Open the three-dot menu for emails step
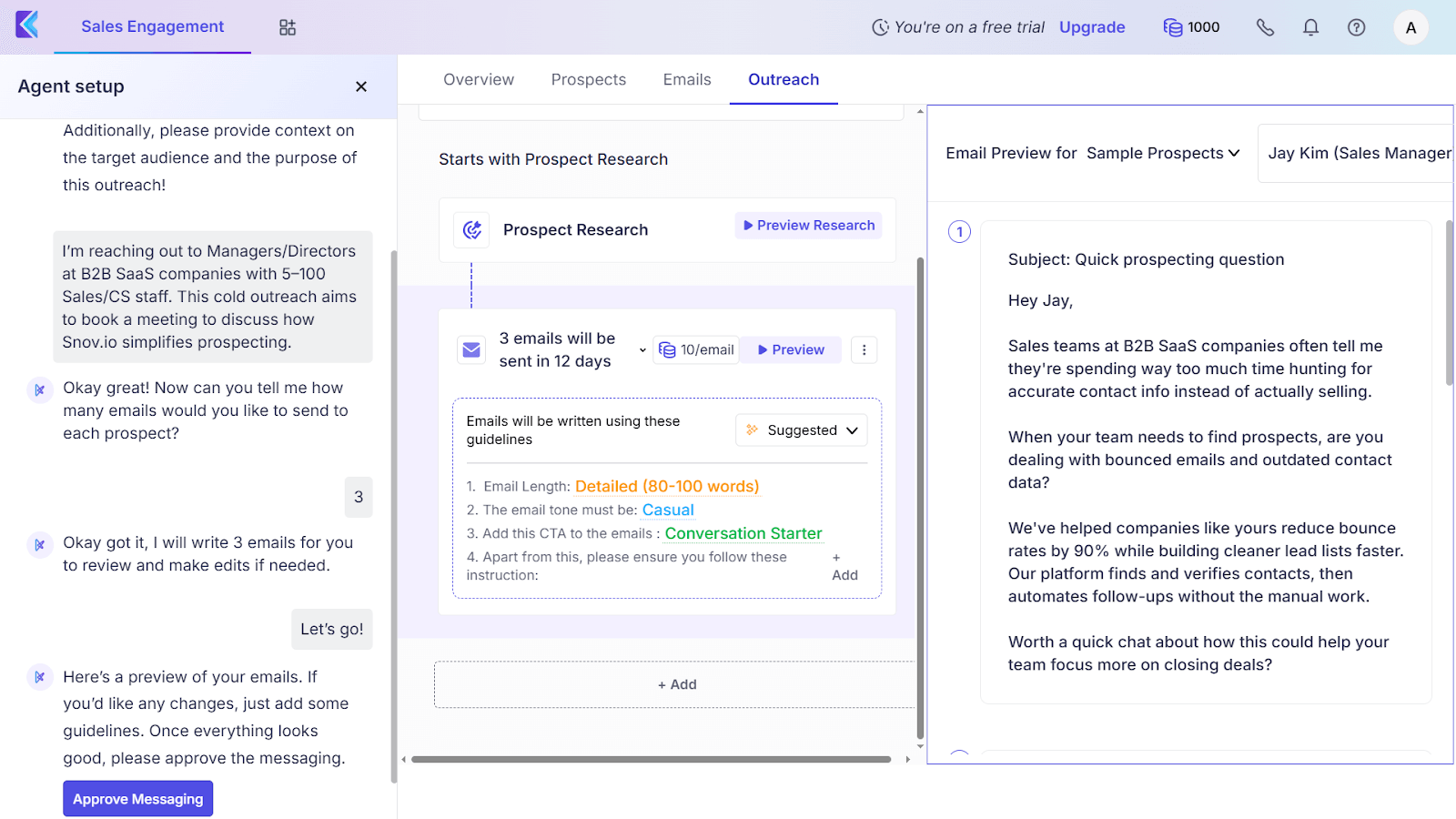This screenshot has height=819, width=1456. pyautogui.click(x=864, y=349)
